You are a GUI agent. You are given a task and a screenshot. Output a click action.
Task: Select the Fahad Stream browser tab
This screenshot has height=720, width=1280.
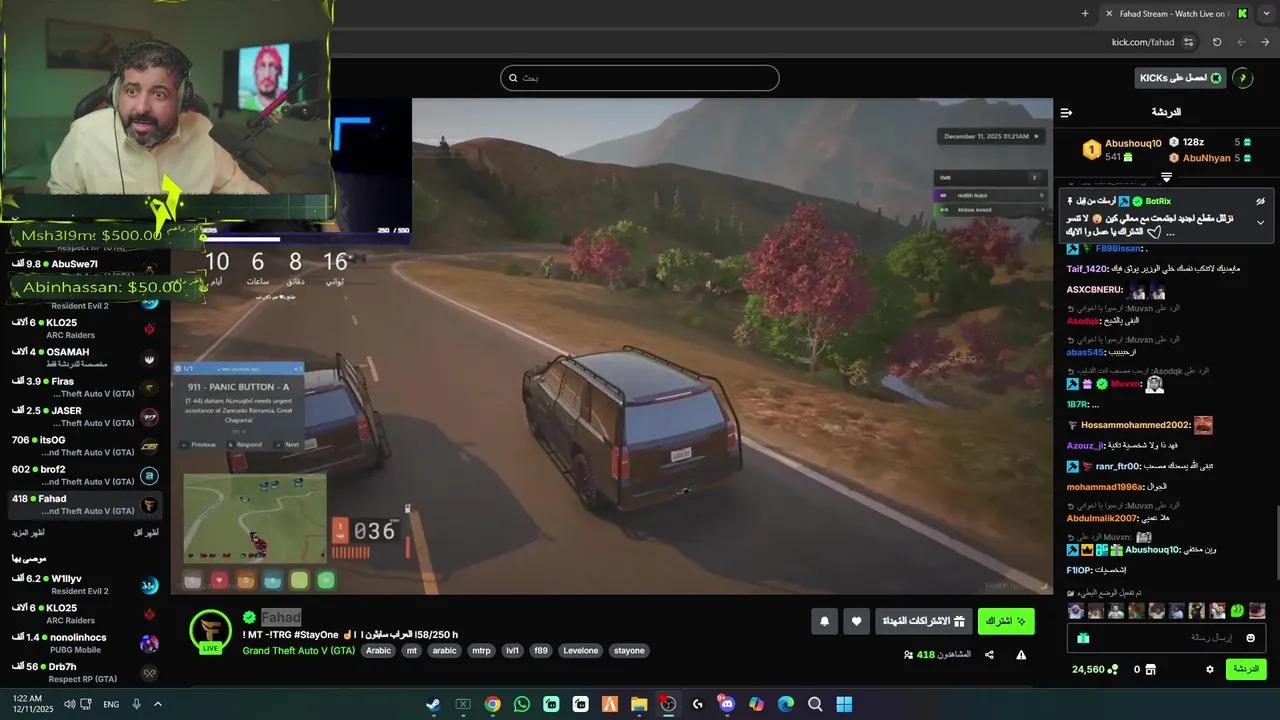(x=1176, y=13)
